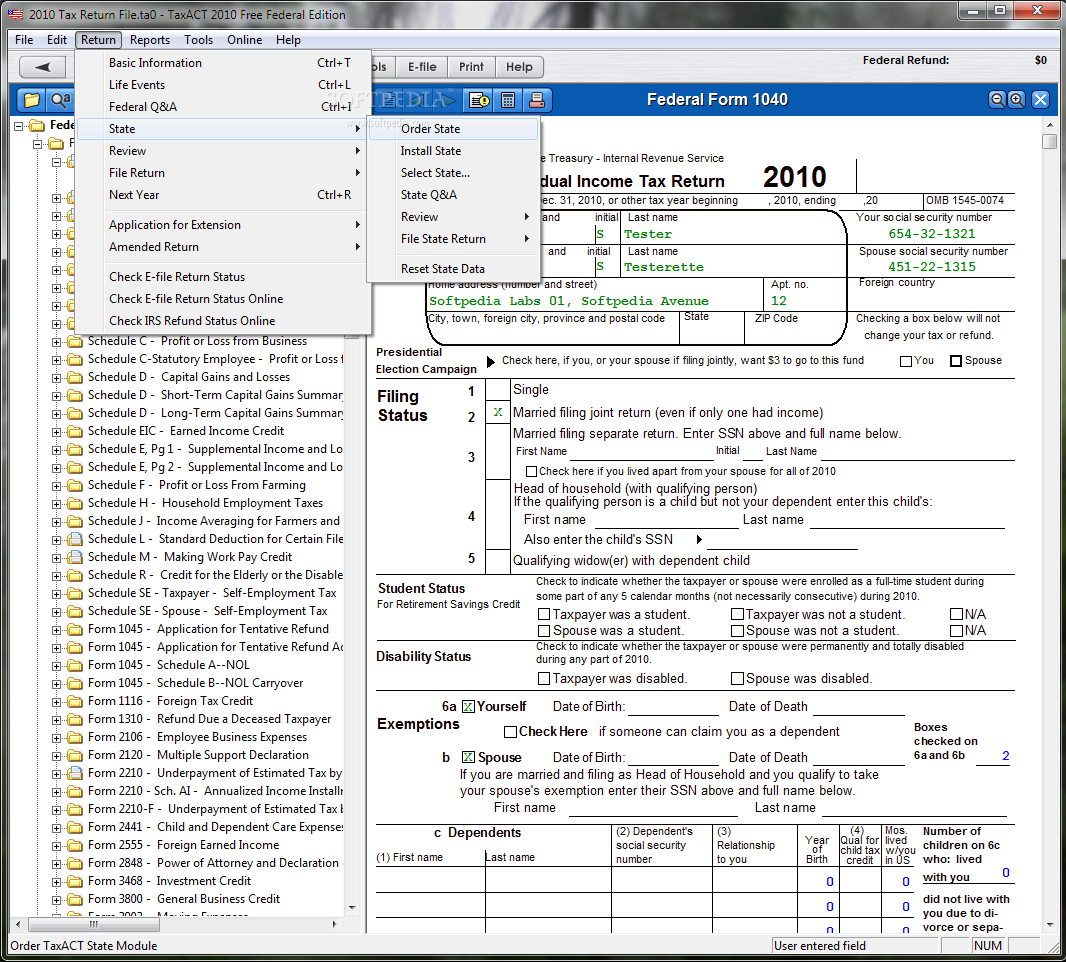Expand the Schedule C Profit or Loss node
The height and width of the screenshot is (962, 1066).
(x=56, y=342)
